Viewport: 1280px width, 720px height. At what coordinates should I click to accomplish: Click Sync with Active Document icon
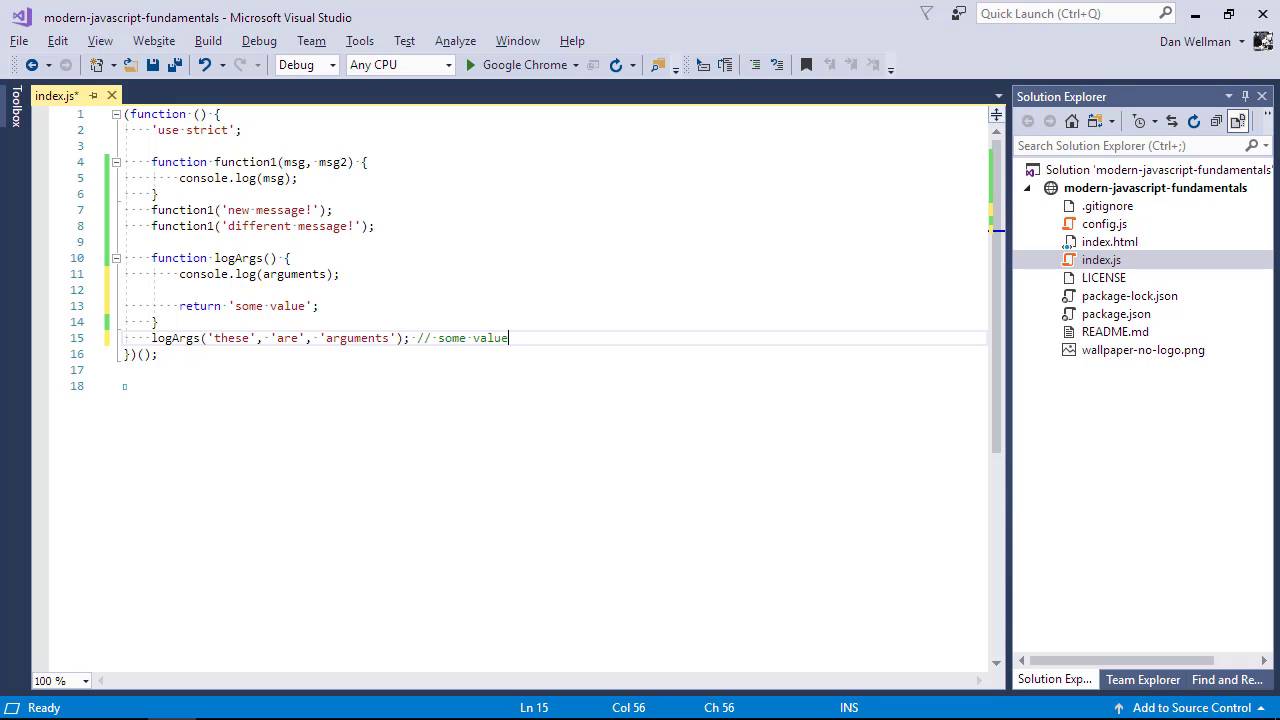(x=1171, y=121)
